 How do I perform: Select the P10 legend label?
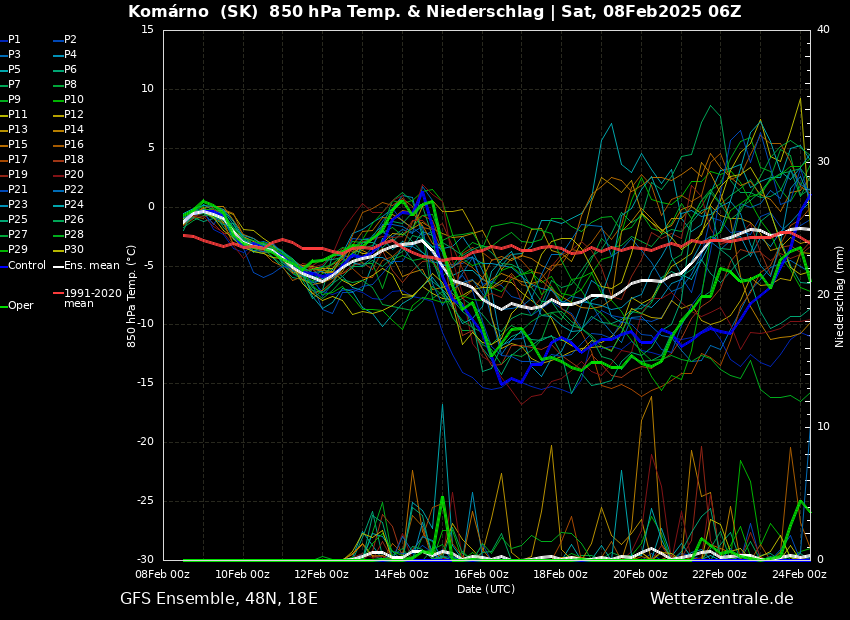[x=74, y=100]
